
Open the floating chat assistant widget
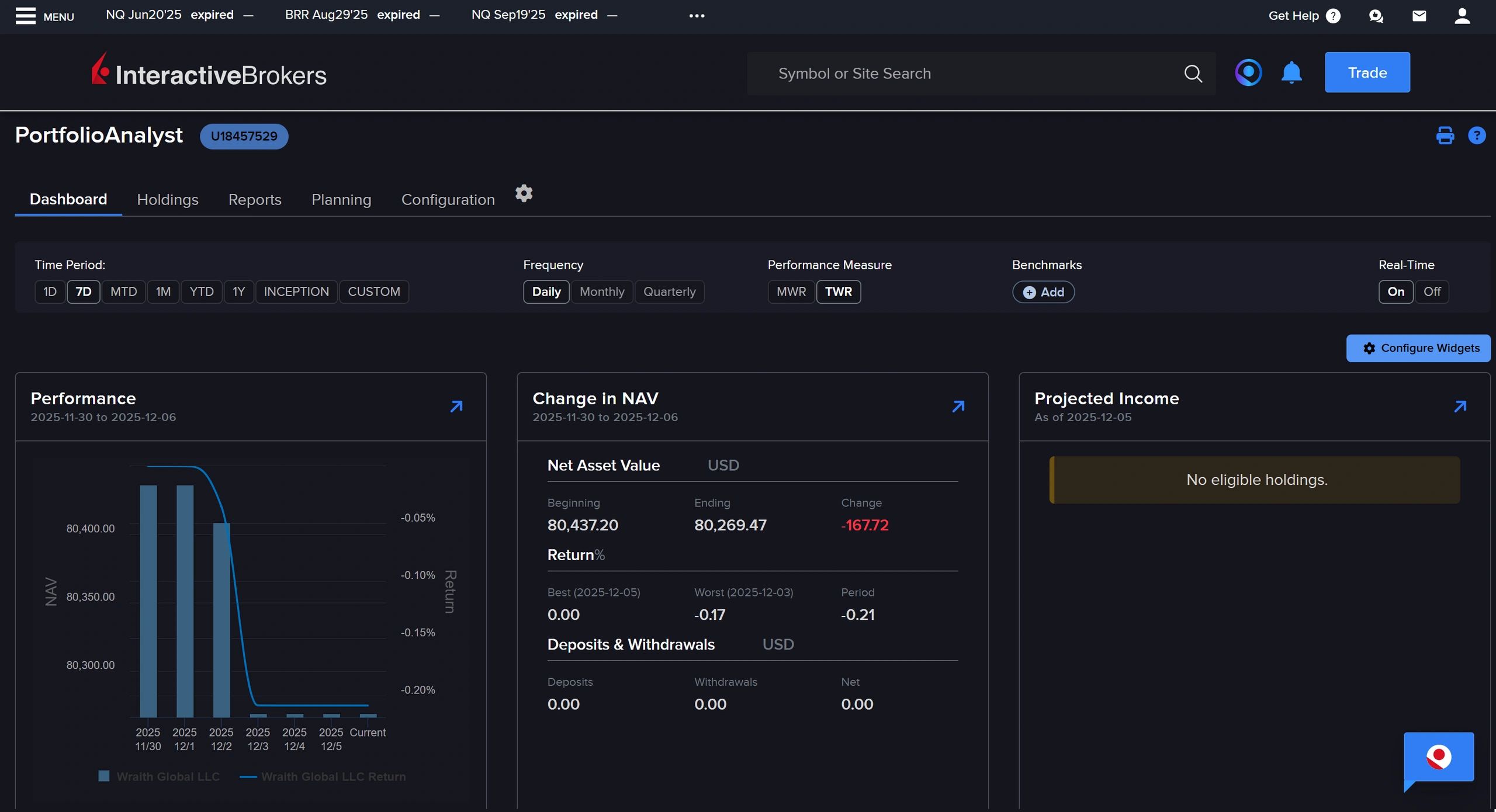tap(1438, 757)
